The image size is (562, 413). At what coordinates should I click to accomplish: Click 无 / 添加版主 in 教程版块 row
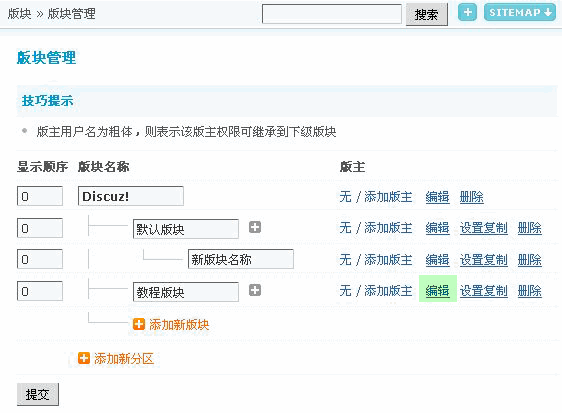(376, 291)
